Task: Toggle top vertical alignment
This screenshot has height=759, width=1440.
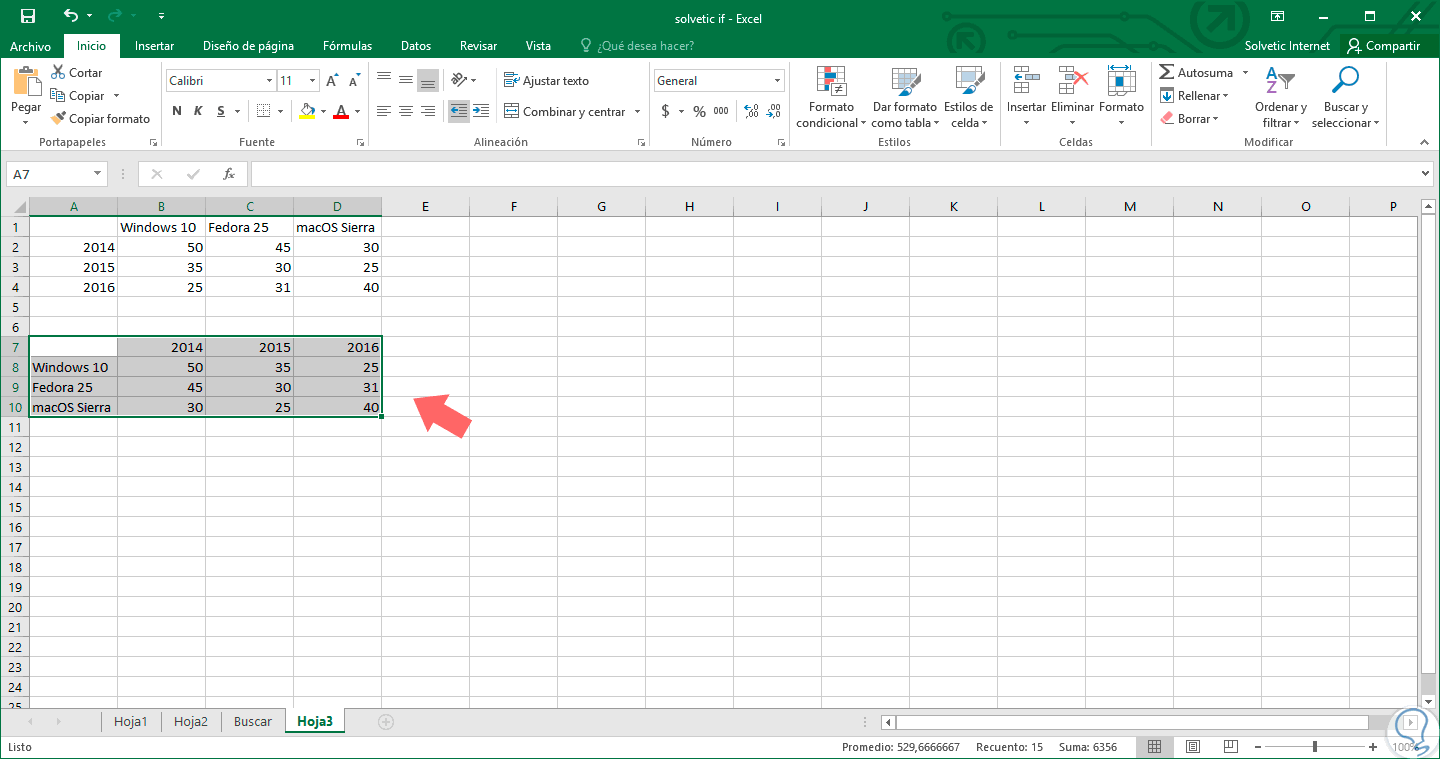Action: coord(384,80)
